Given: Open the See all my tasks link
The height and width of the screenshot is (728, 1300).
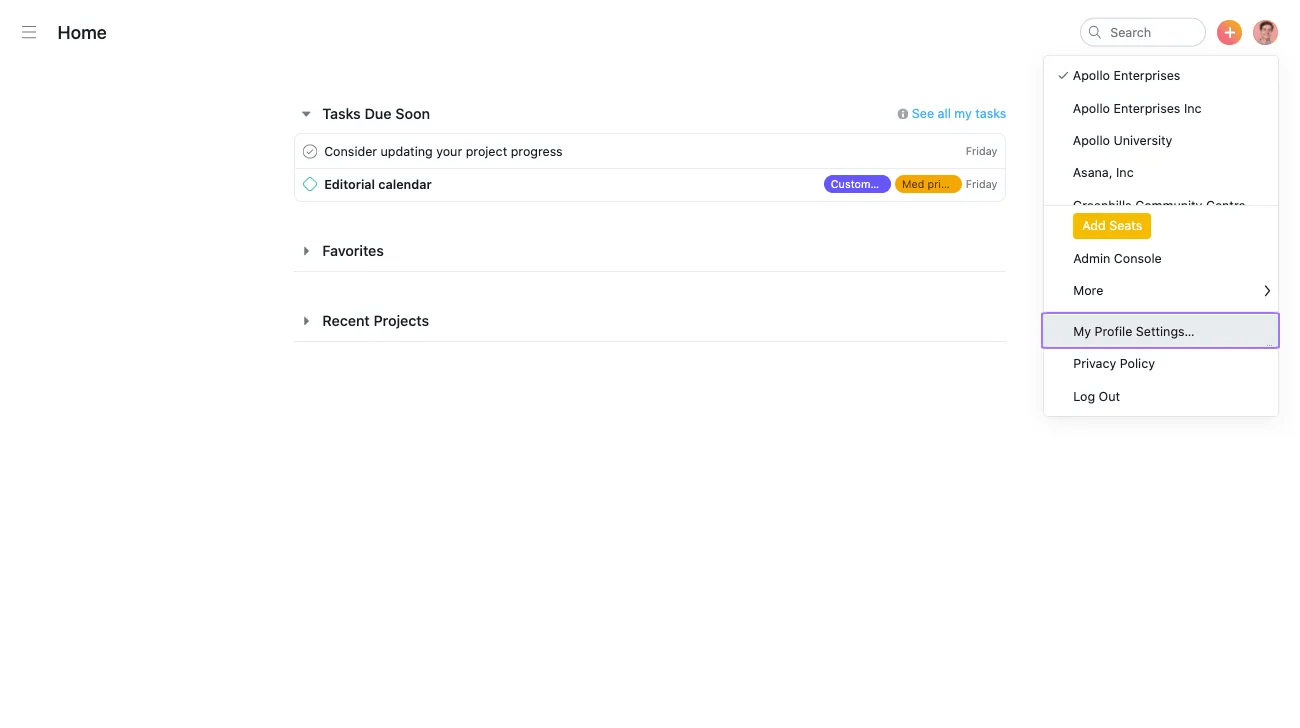Looking at the screenshot, I should pyautogui.click(x=958, y=114).
